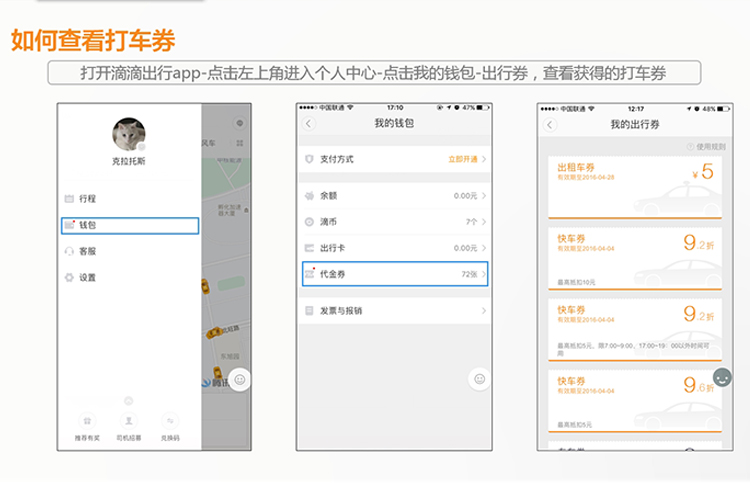Go back from the 我的出行券 screen
Image resolution: width=750 pixels, height=485 pixels.
point(550,125)
